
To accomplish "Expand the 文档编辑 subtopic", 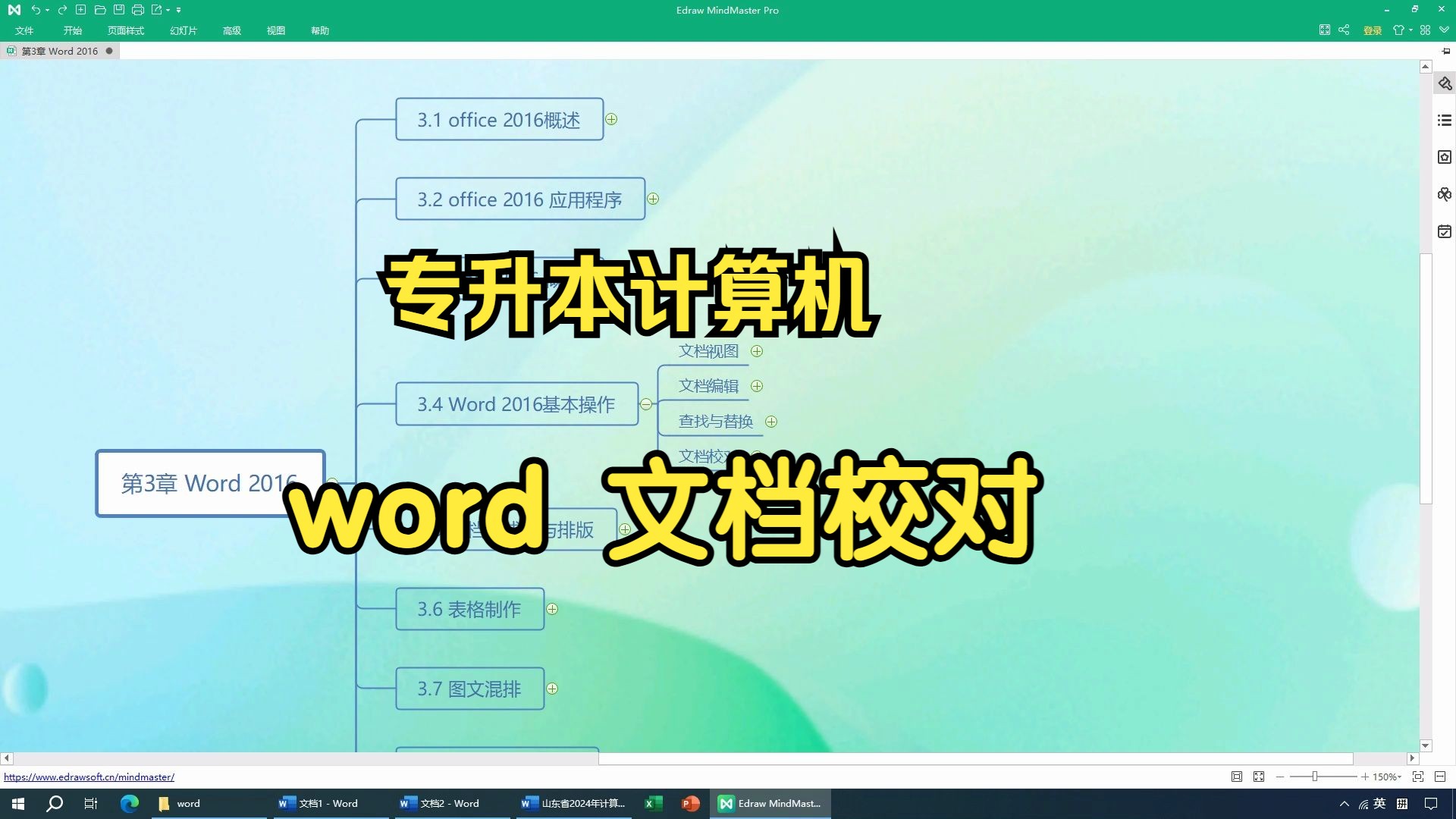I will [757, 386].
